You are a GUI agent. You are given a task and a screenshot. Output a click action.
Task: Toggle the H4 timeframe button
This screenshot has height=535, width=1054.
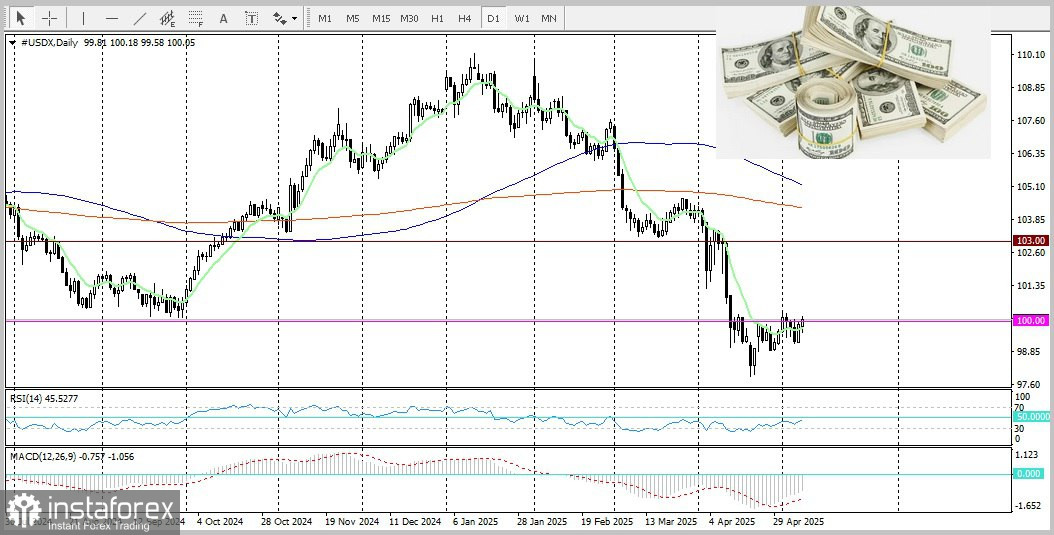[464, 18]
